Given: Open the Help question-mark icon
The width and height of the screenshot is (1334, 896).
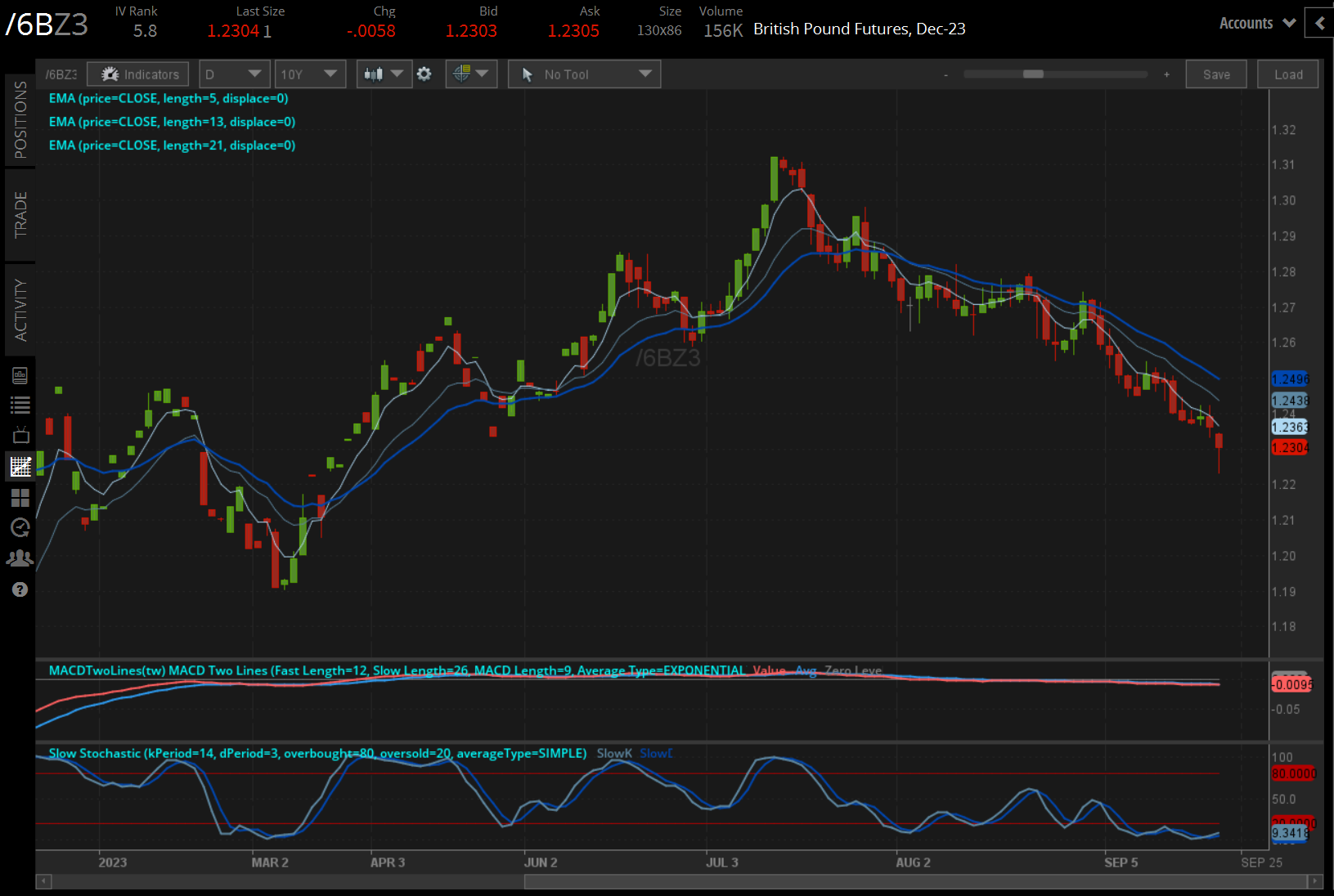Looking at the screenshot, I should click(x=20, y=589).
